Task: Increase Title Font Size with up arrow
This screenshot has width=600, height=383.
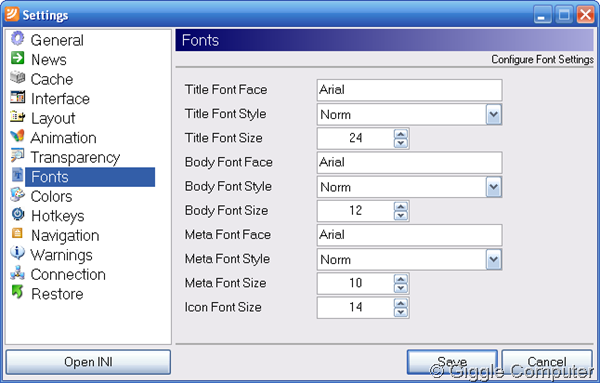Action: click(x=401, y=134)
